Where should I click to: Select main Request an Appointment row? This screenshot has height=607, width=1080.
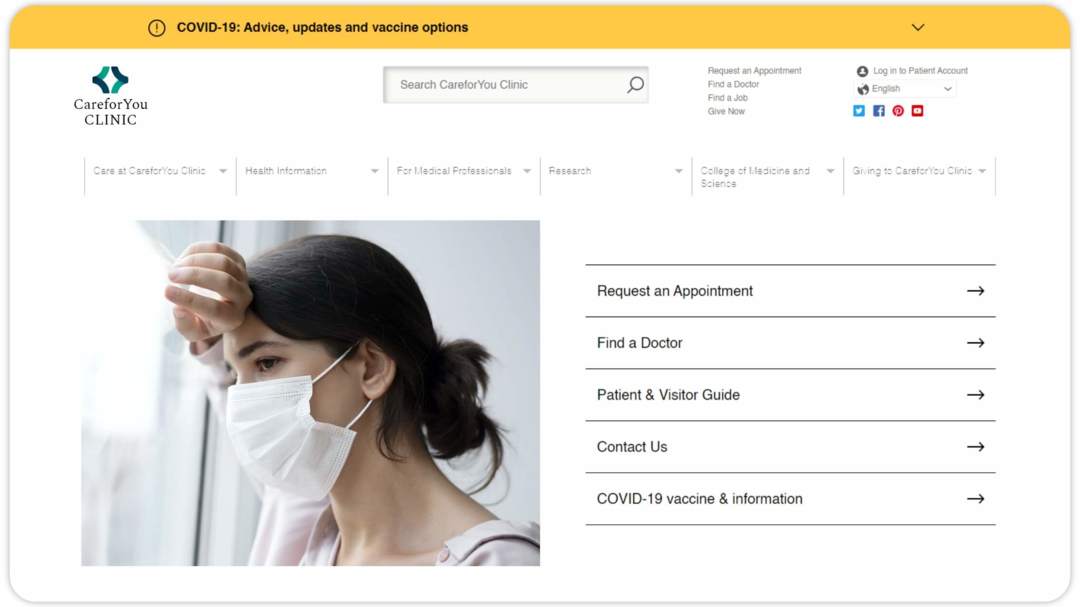click(x=790, y=291)
